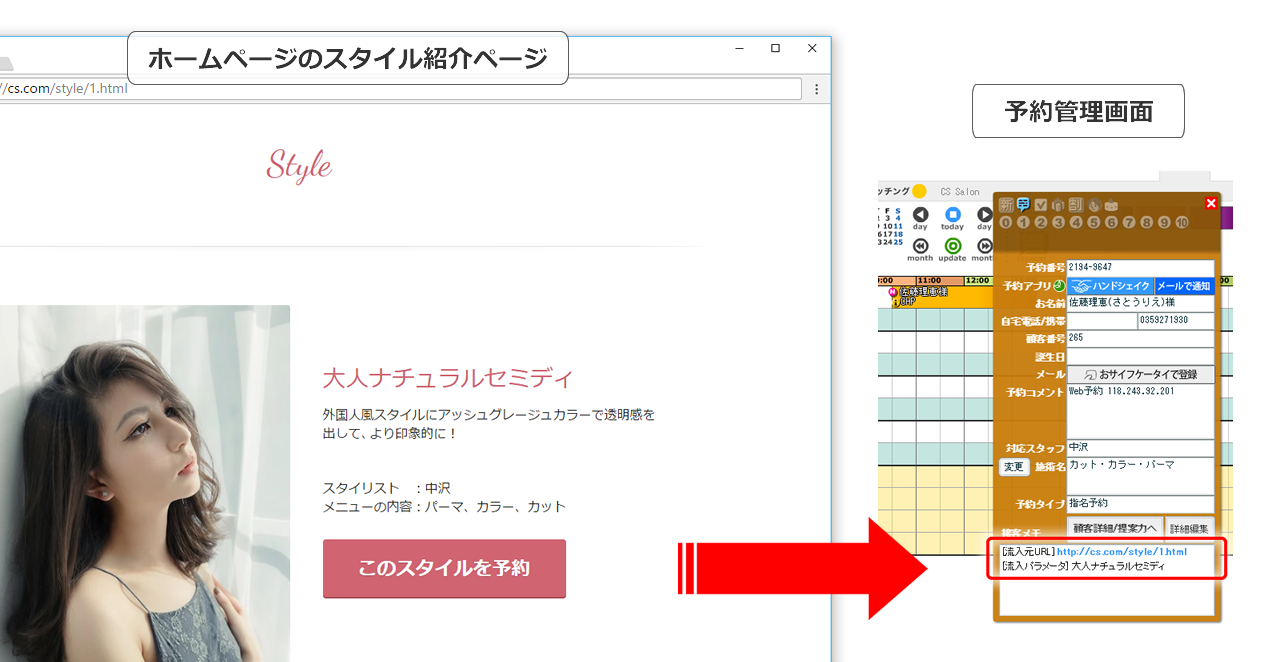
Task: Click date 18 in mini calendar
Action: click(898, 234)
